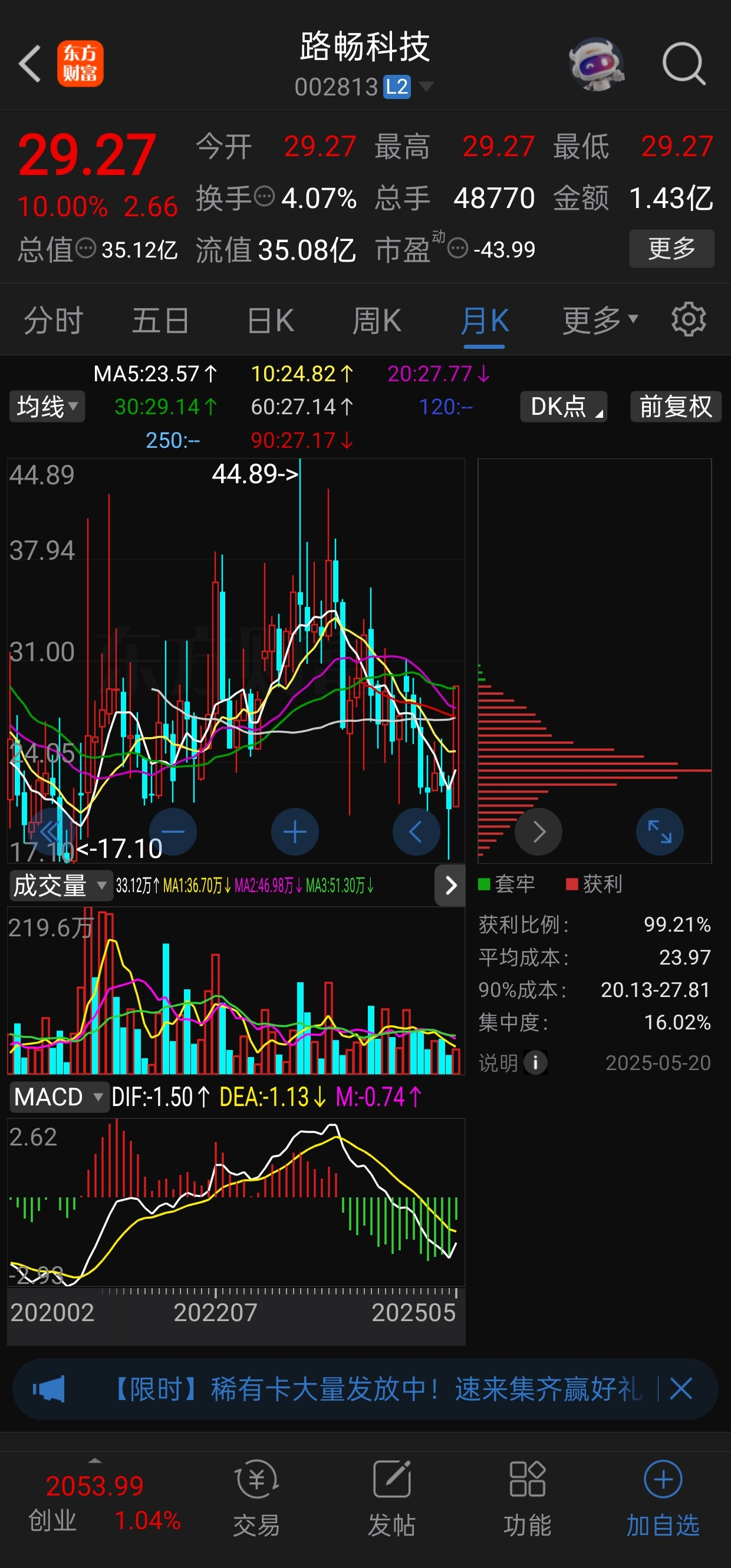Switch to 周K tab
This screenshot has height=1568, width=731.
click(x=377, y=321)
